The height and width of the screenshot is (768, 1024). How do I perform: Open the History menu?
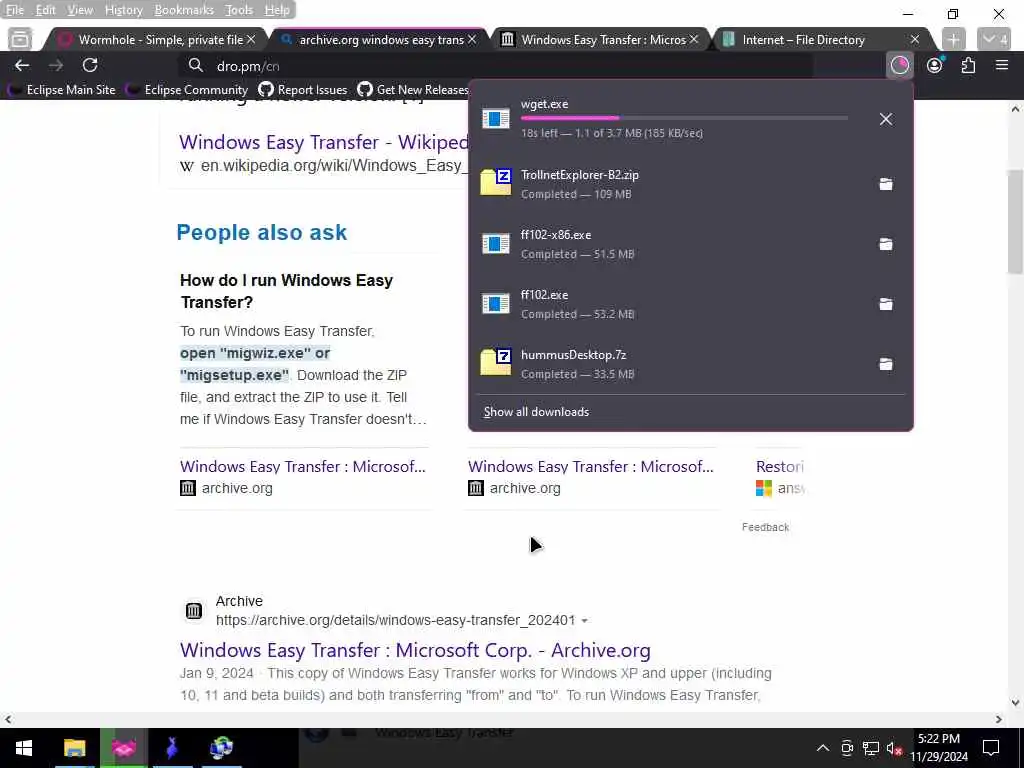[x=123, y=10]
